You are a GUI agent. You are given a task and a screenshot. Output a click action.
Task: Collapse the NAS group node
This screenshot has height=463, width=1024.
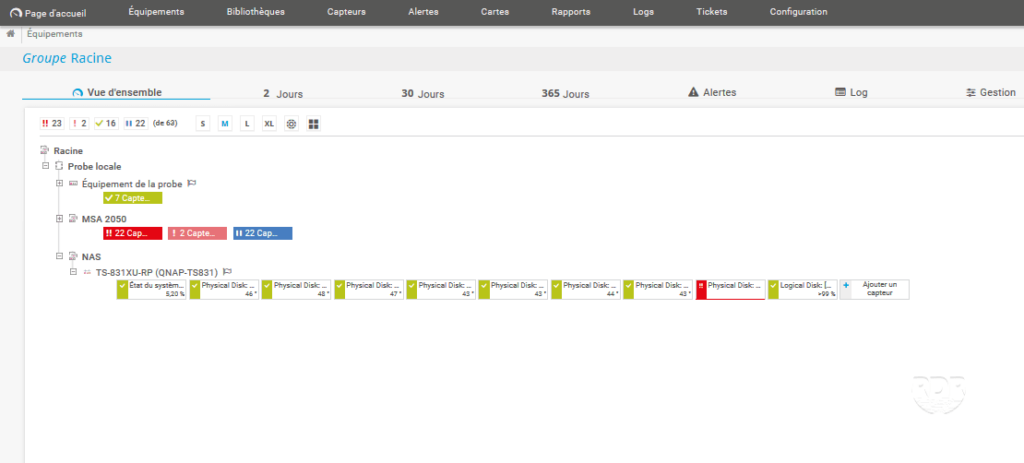pyautogui.click(x=60, y=256)
